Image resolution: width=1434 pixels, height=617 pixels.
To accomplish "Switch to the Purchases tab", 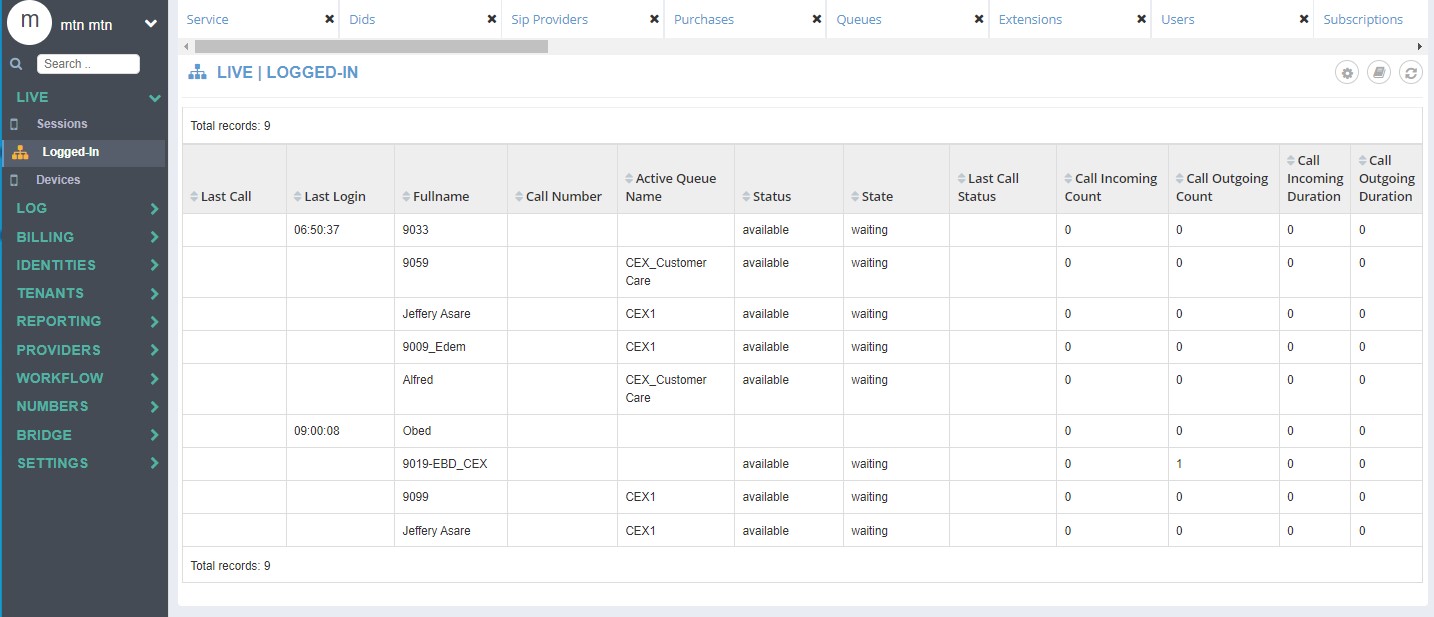I will 704,19.
